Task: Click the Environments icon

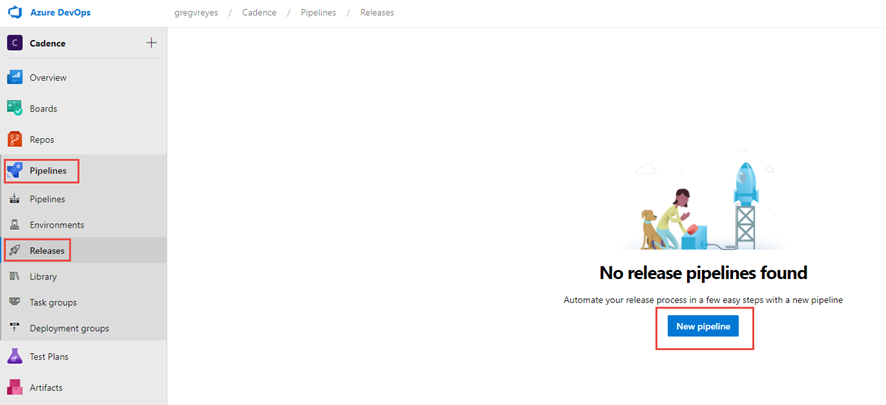Action: (x=15, y=225)
